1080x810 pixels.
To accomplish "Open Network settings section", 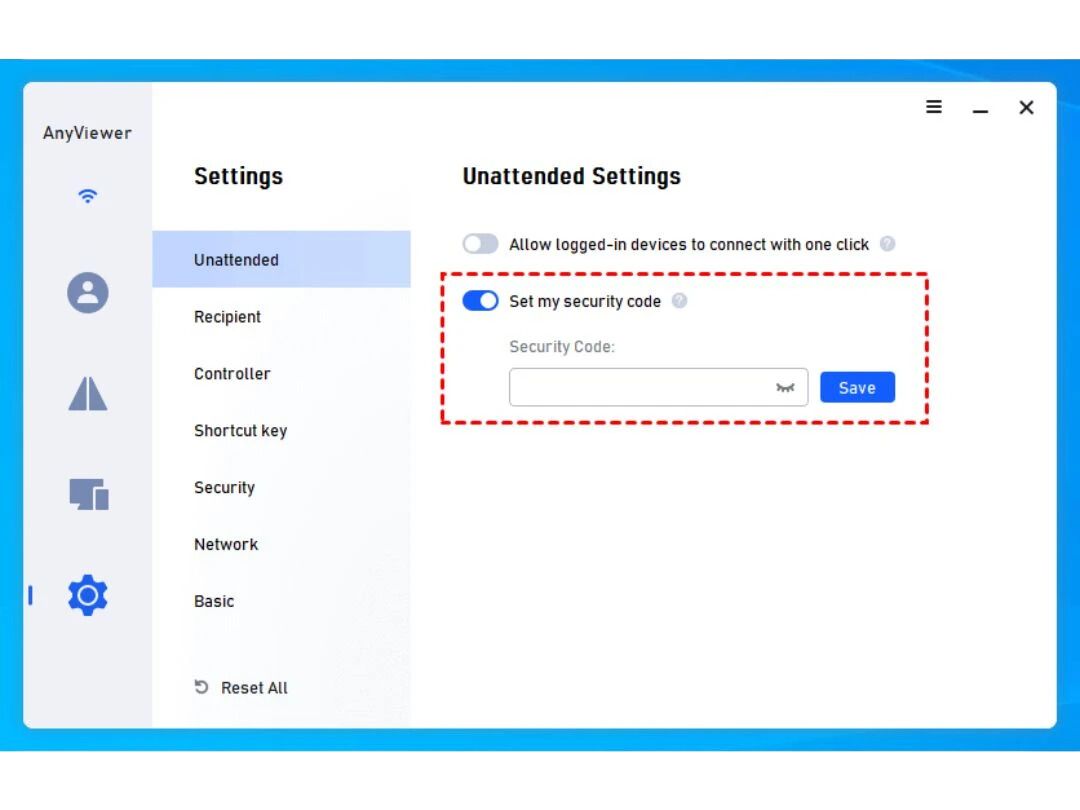I will point(281,545).
